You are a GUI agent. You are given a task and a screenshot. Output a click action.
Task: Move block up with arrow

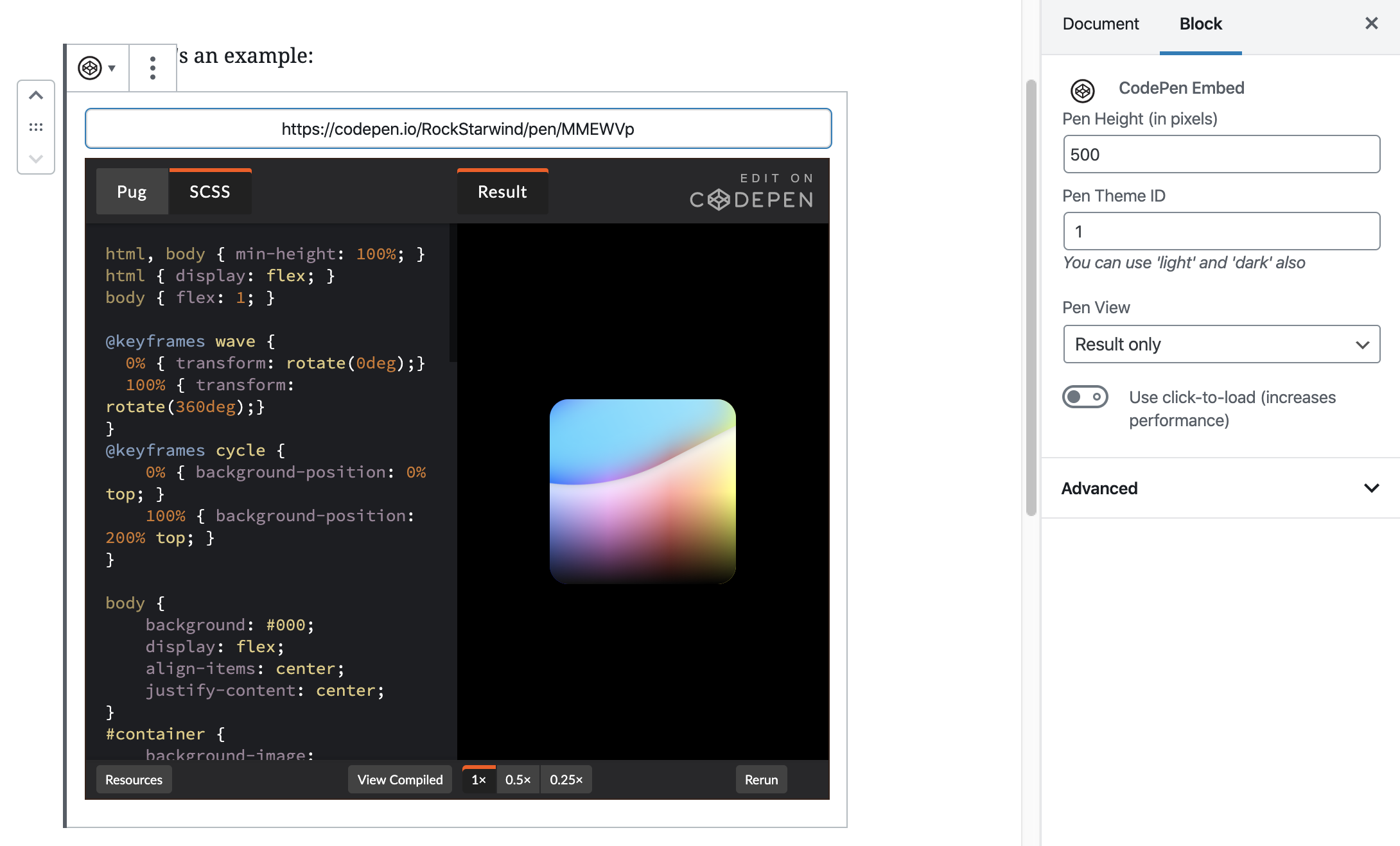pyautogui.click(x=36, y=96)
